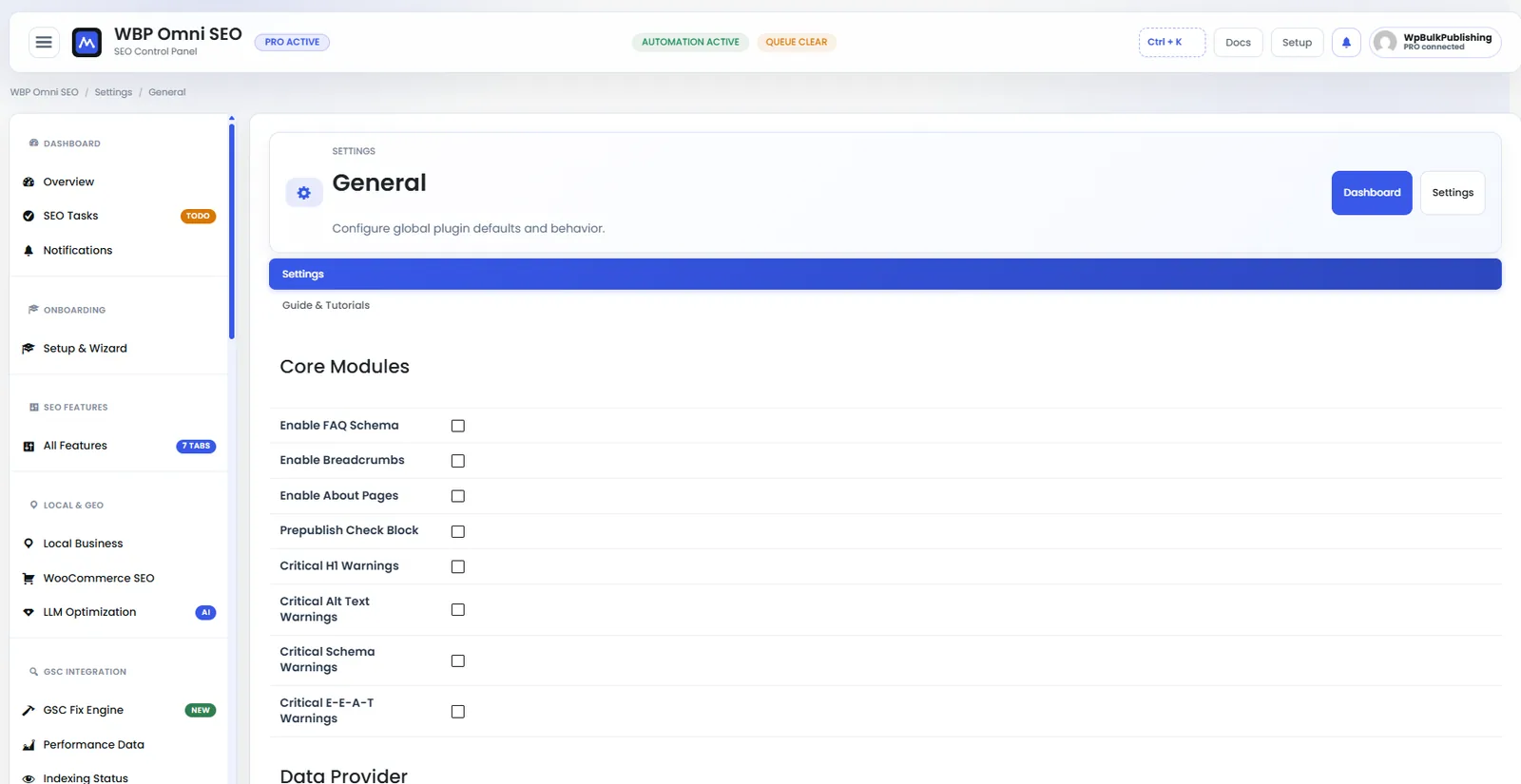Click WBP Omni SEO breadcrumb link
The image size is (1521, 784).
(45, 92)
